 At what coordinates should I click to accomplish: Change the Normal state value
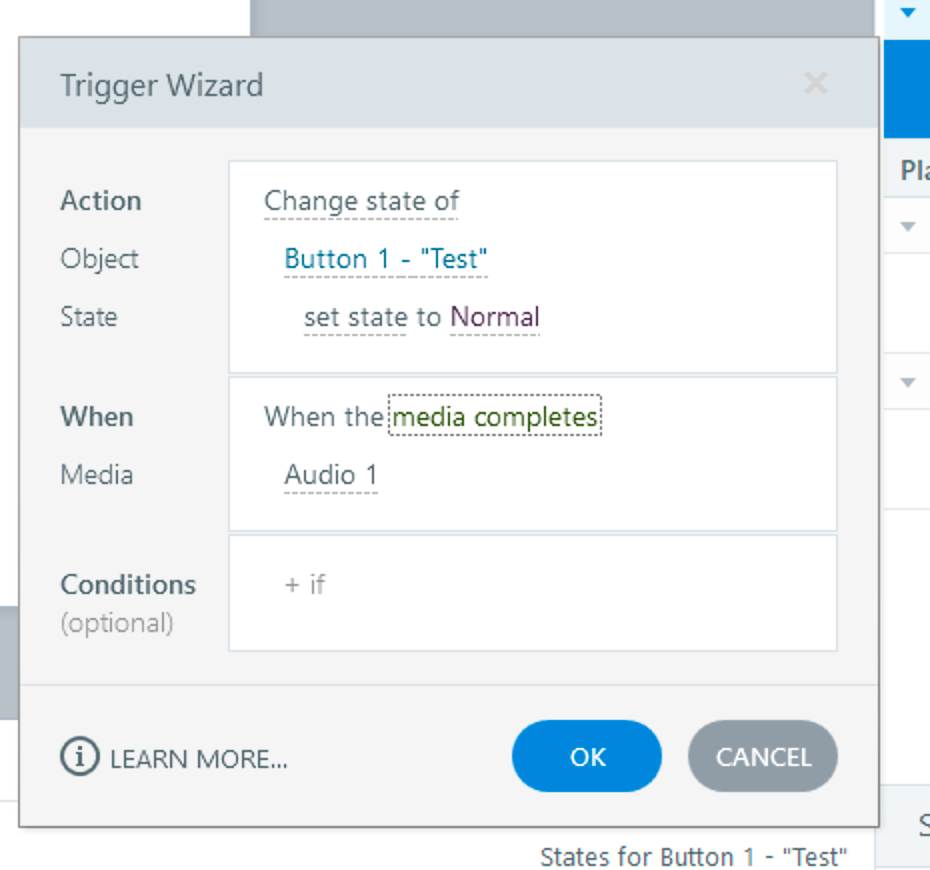[495, 317]
